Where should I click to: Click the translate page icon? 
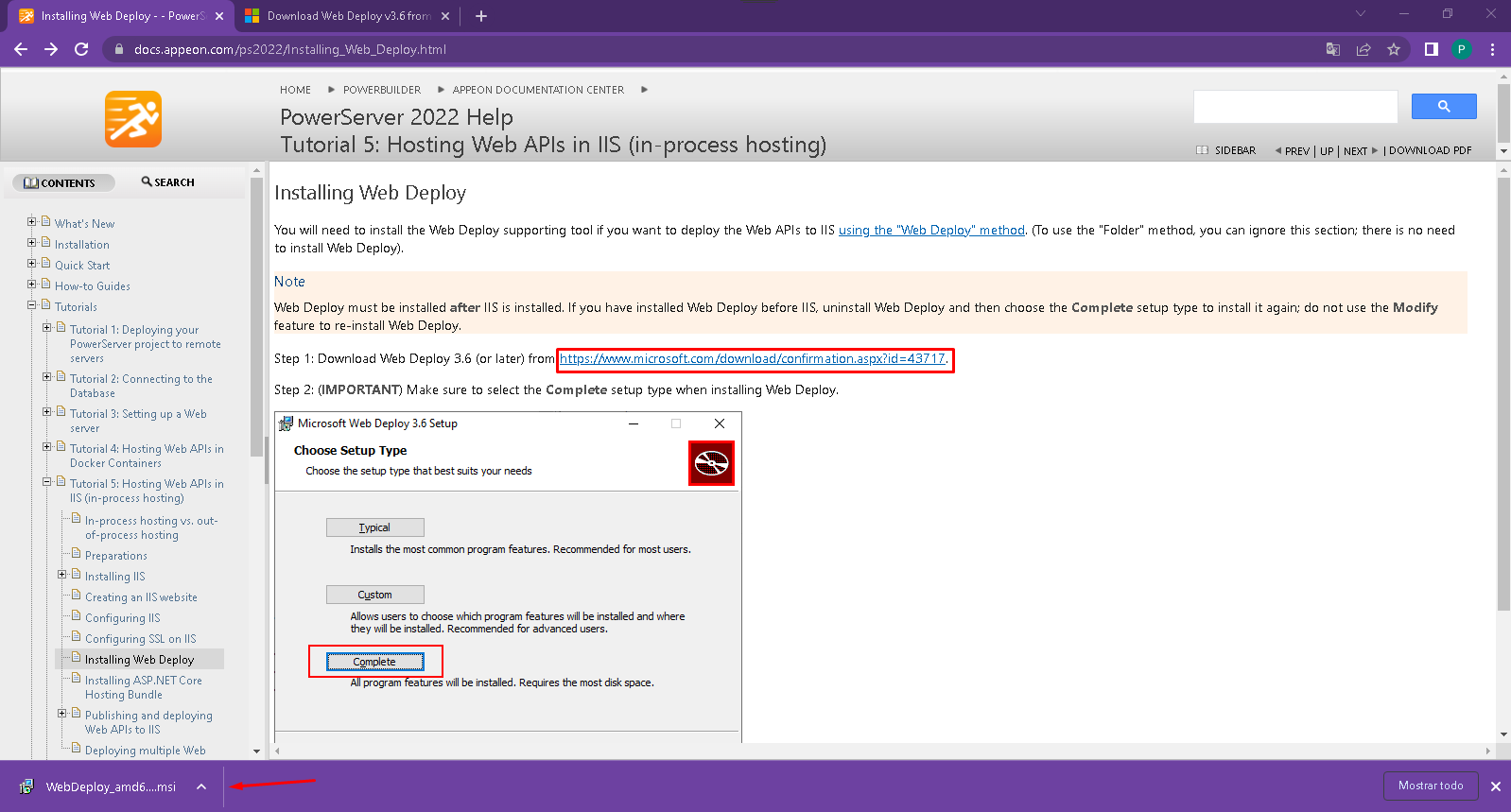[1332, 49]
